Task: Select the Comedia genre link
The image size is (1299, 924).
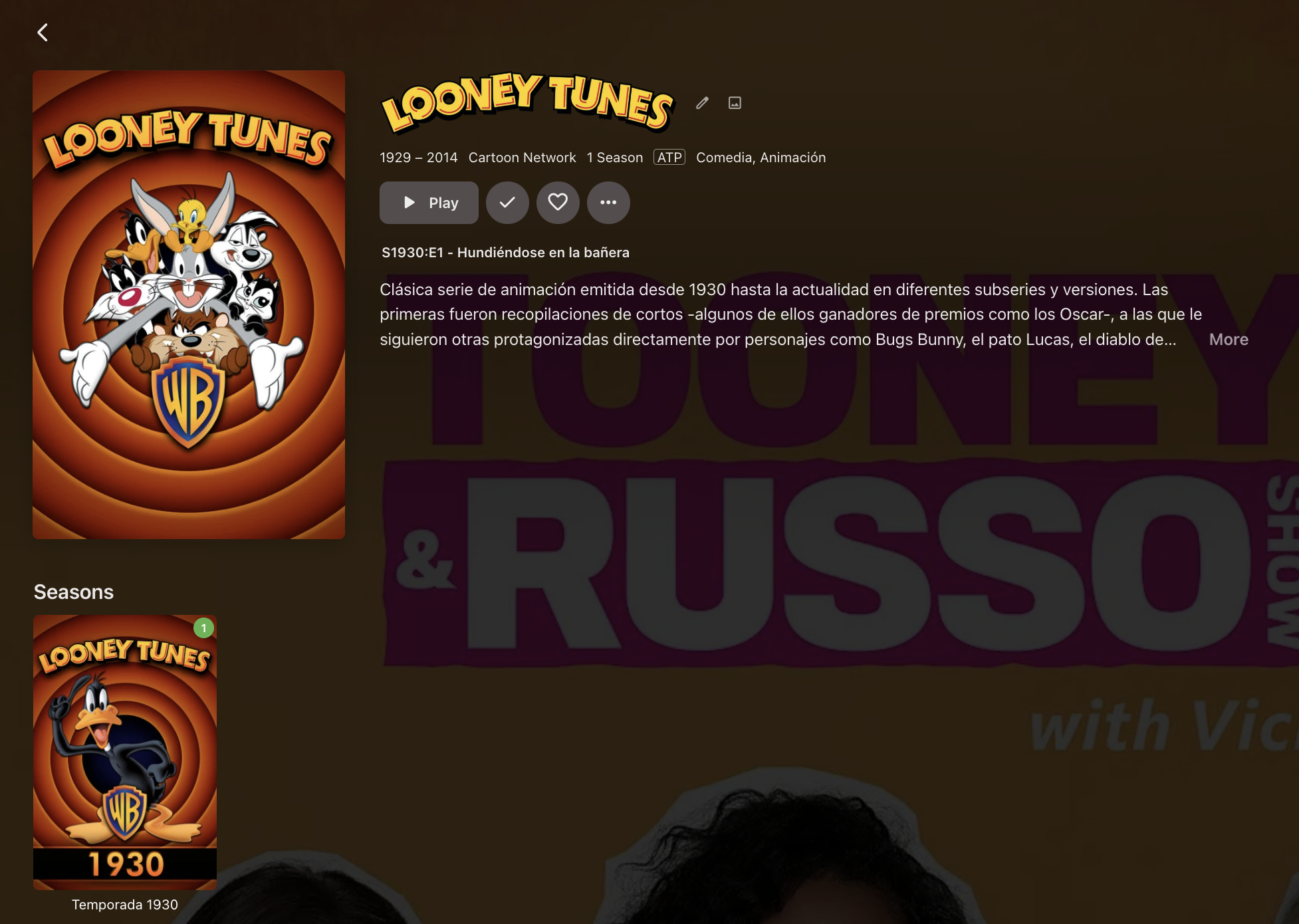Action: [x=724, y=158]
